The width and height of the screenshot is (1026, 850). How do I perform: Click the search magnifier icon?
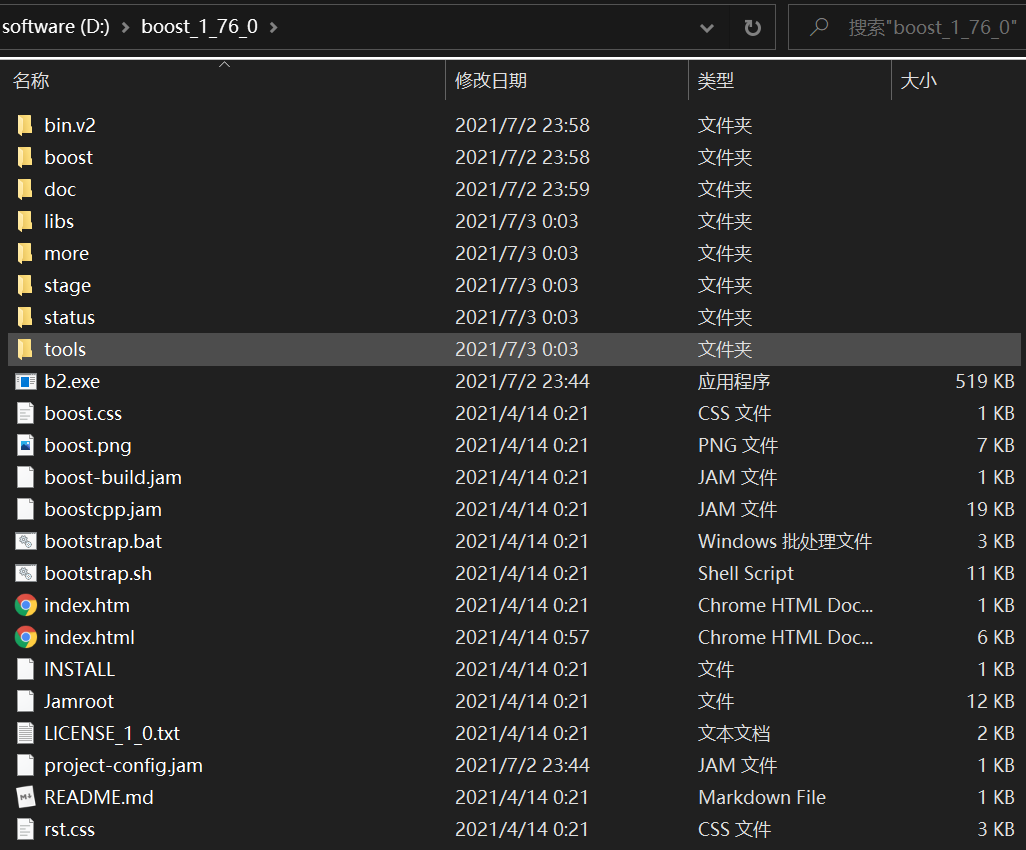pyautogui.click(x=819, y=27)
